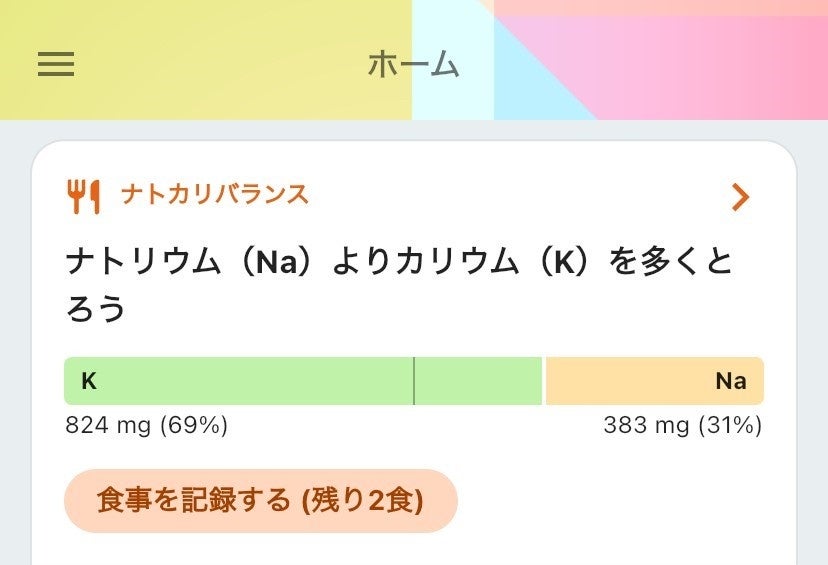Click empty white space right of 食事を記録する
Viewport: 828px width, 565px height.
click(620, 500)
